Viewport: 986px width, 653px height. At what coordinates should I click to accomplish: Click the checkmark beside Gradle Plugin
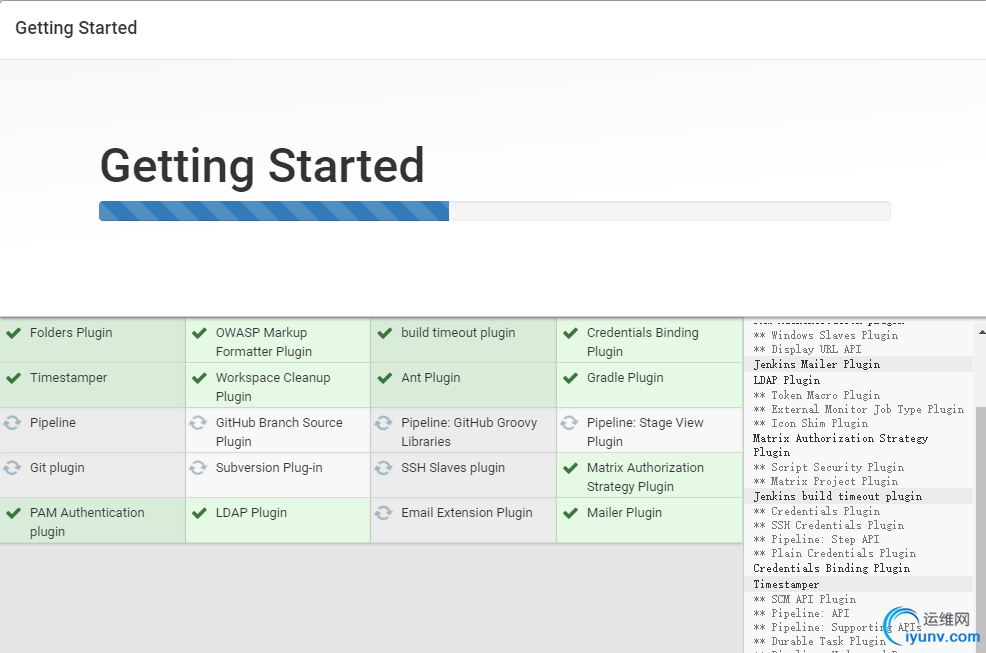click(x=570, y=378)
